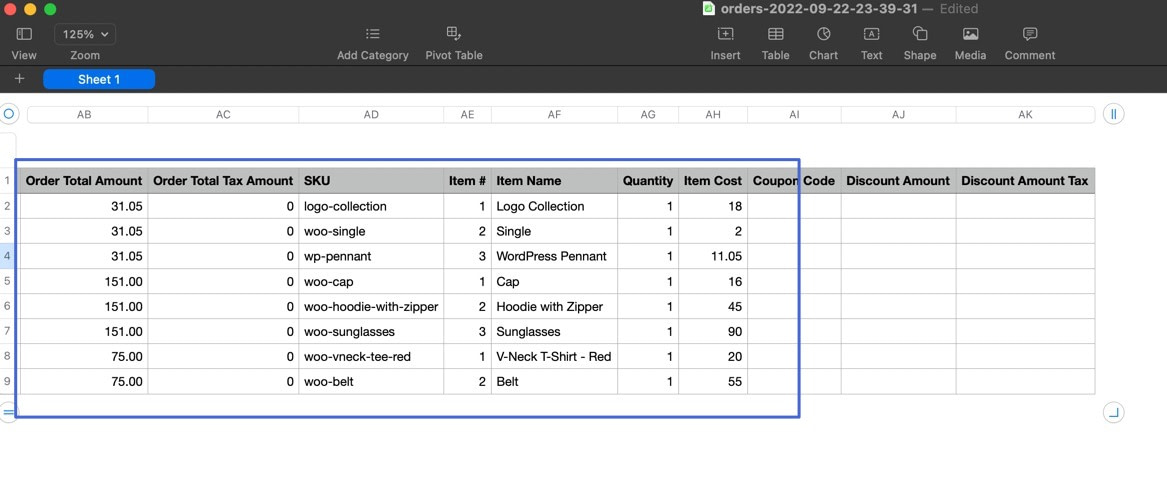Click the Coupon Code header cell
The image size is (1167, 497).
[794, 181]
